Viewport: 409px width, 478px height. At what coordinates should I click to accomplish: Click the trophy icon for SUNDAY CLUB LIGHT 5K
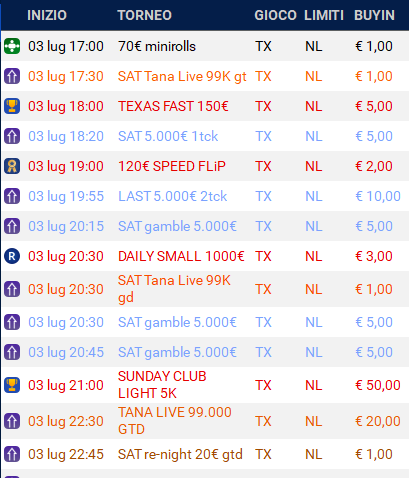[x=12, y=385]
